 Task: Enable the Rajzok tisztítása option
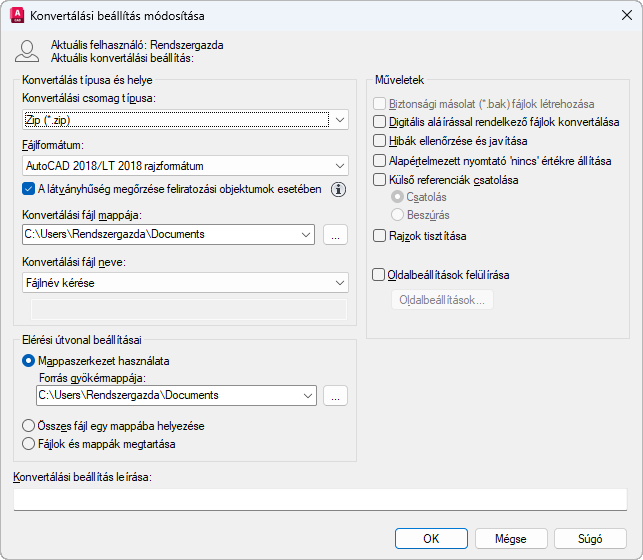pyautogui.click(x=379, y=237)
